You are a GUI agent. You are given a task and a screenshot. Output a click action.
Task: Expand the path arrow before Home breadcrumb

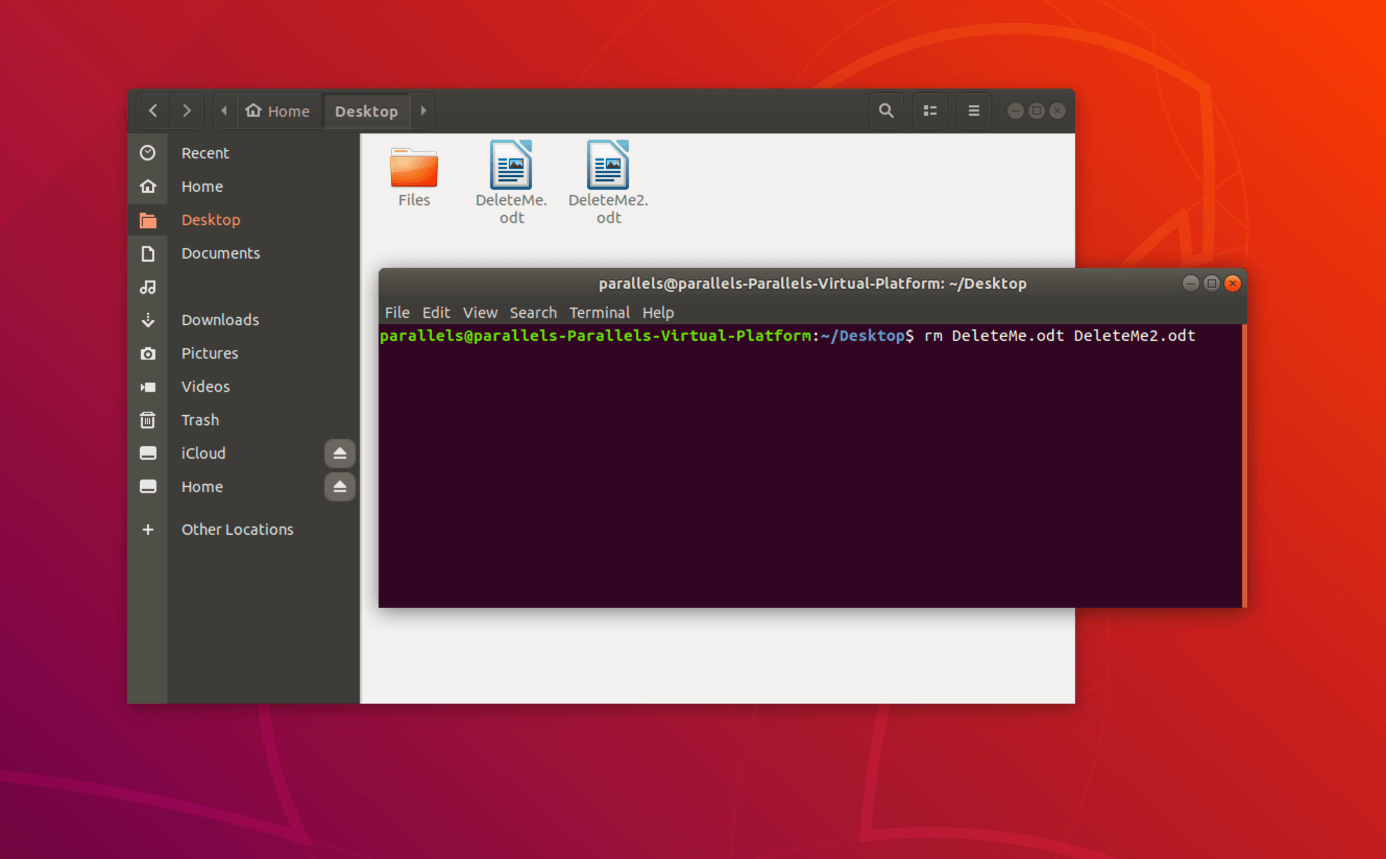(222, 110)
